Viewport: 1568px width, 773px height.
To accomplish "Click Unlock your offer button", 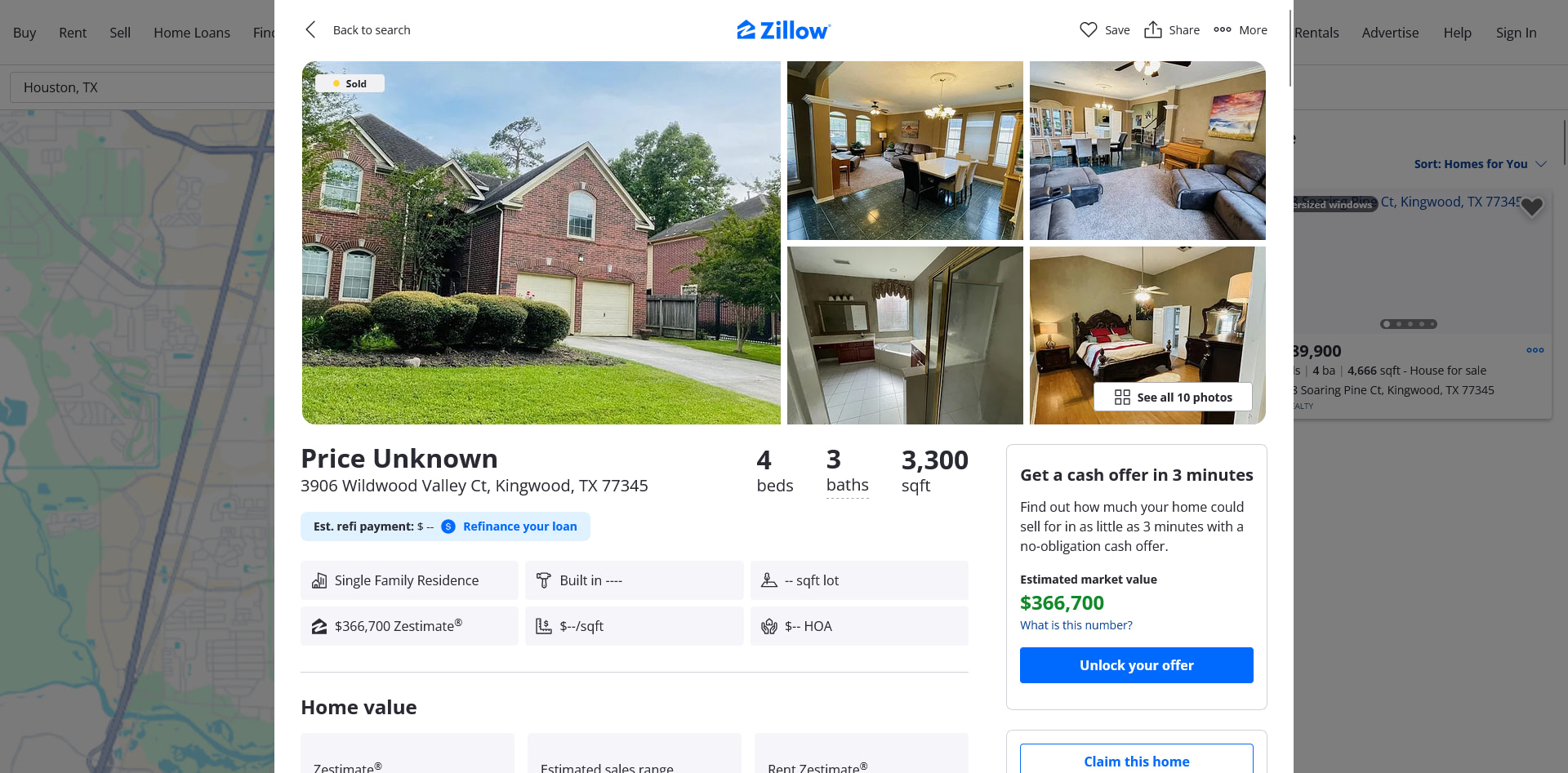I will [x=1136, y=665].
